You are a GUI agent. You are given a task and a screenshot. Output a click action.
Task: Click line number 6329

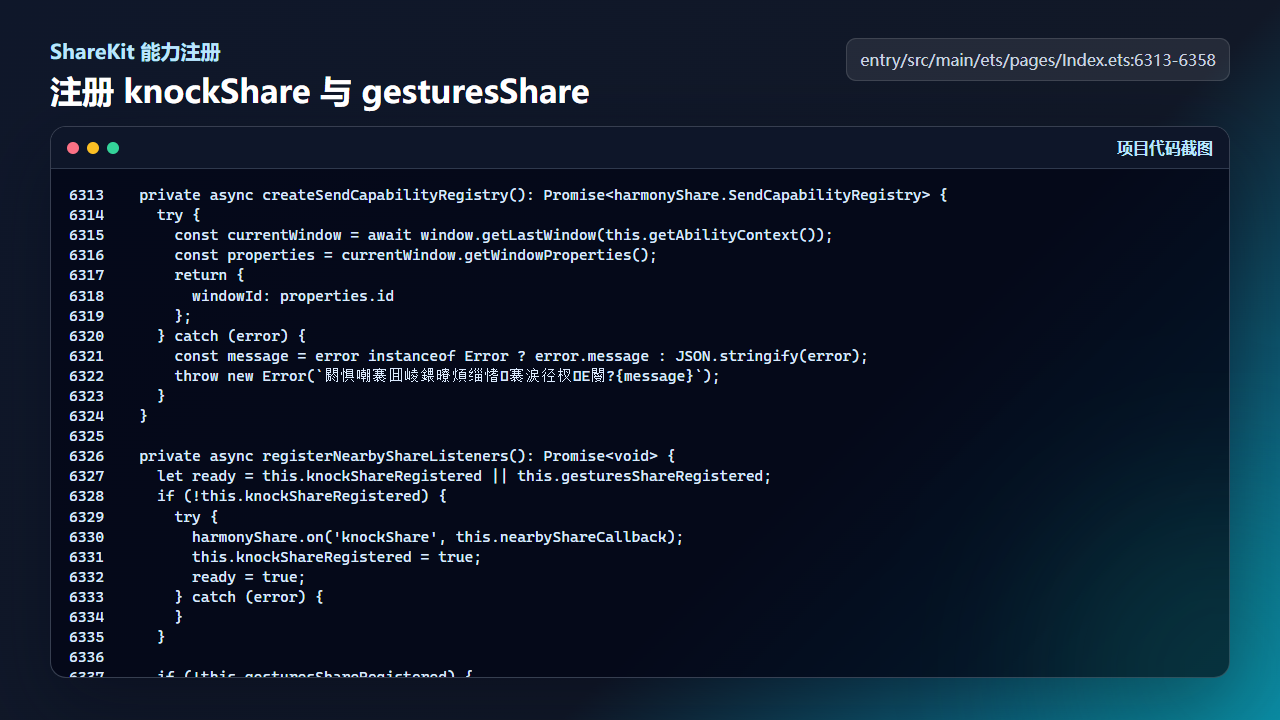(86, 517)
